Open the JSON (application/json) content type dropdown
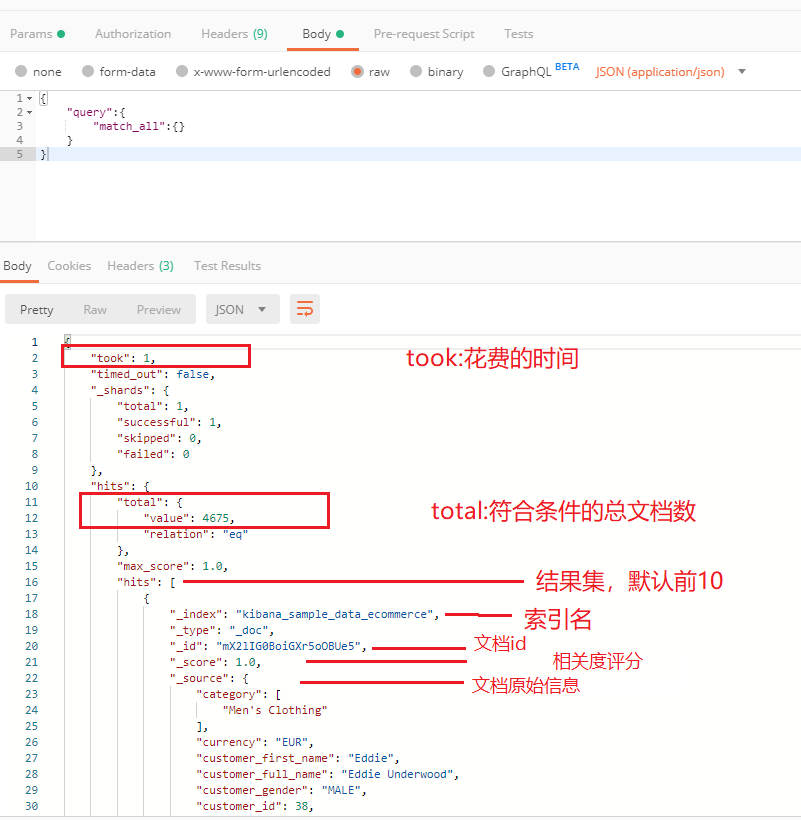801x820 pixels. tap(670, 72)
